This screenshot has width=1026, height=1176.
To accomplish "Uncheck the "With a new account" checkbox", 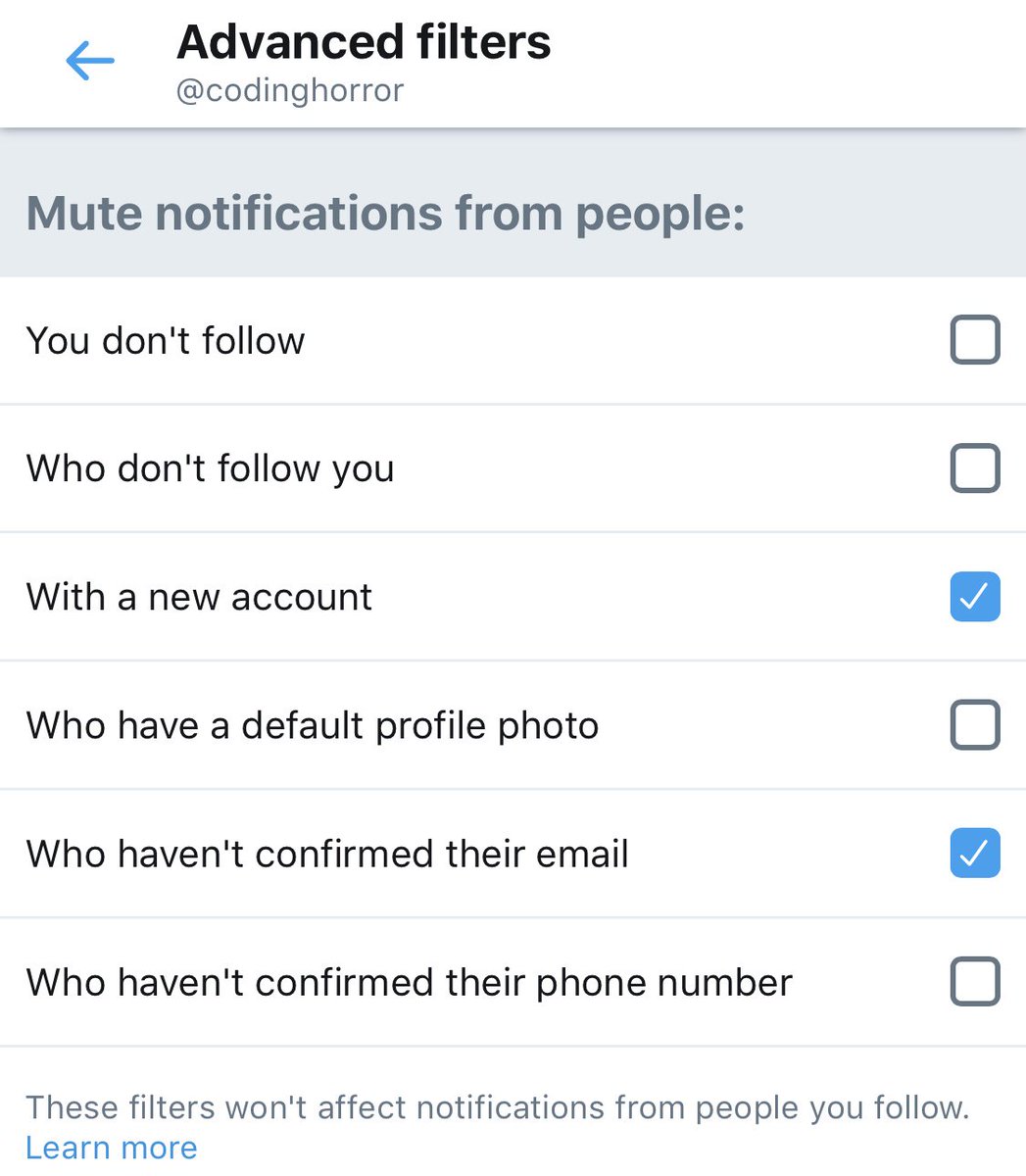I will 974,597.
